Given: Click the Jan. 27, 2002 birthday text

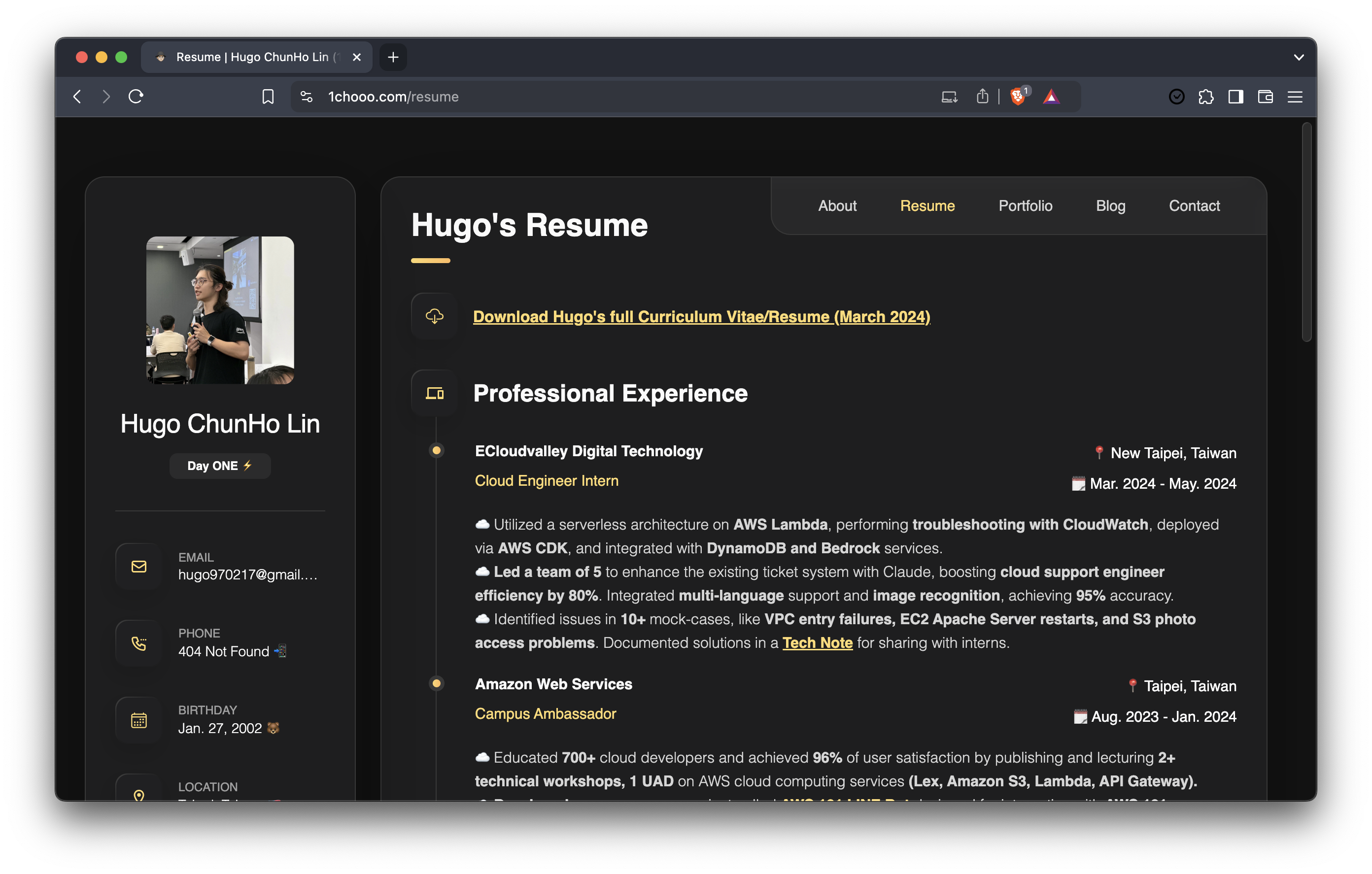Looking at the screenshot, I should (229, 728).
